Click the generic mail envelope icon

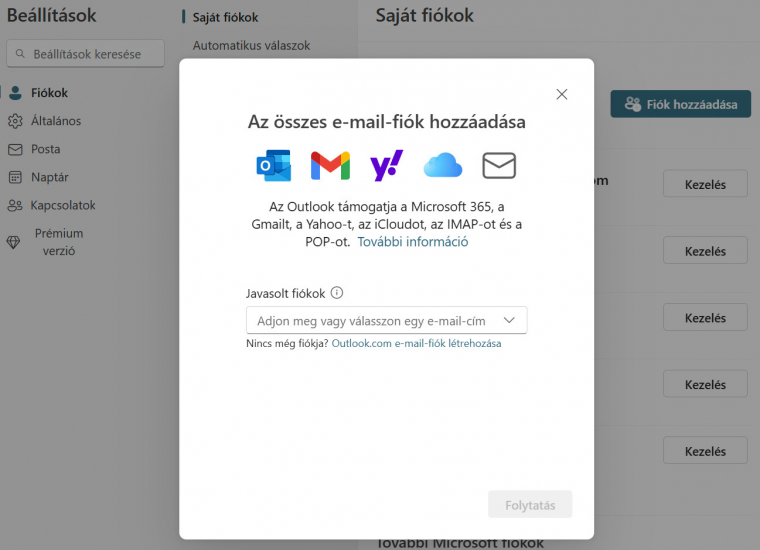coord(499,165)
